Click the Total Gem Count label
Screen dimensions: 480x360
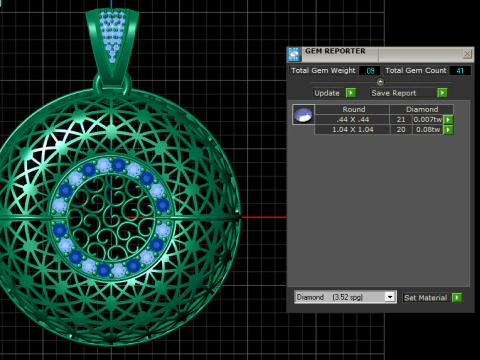click(416, 70)
